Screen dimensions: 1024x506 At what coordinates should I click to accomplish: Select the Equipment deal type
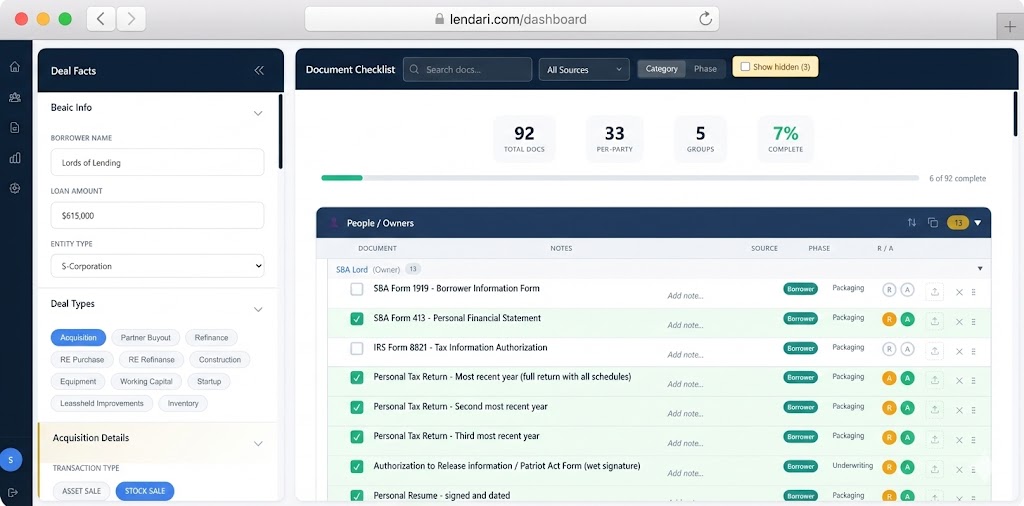pos(78,381)
